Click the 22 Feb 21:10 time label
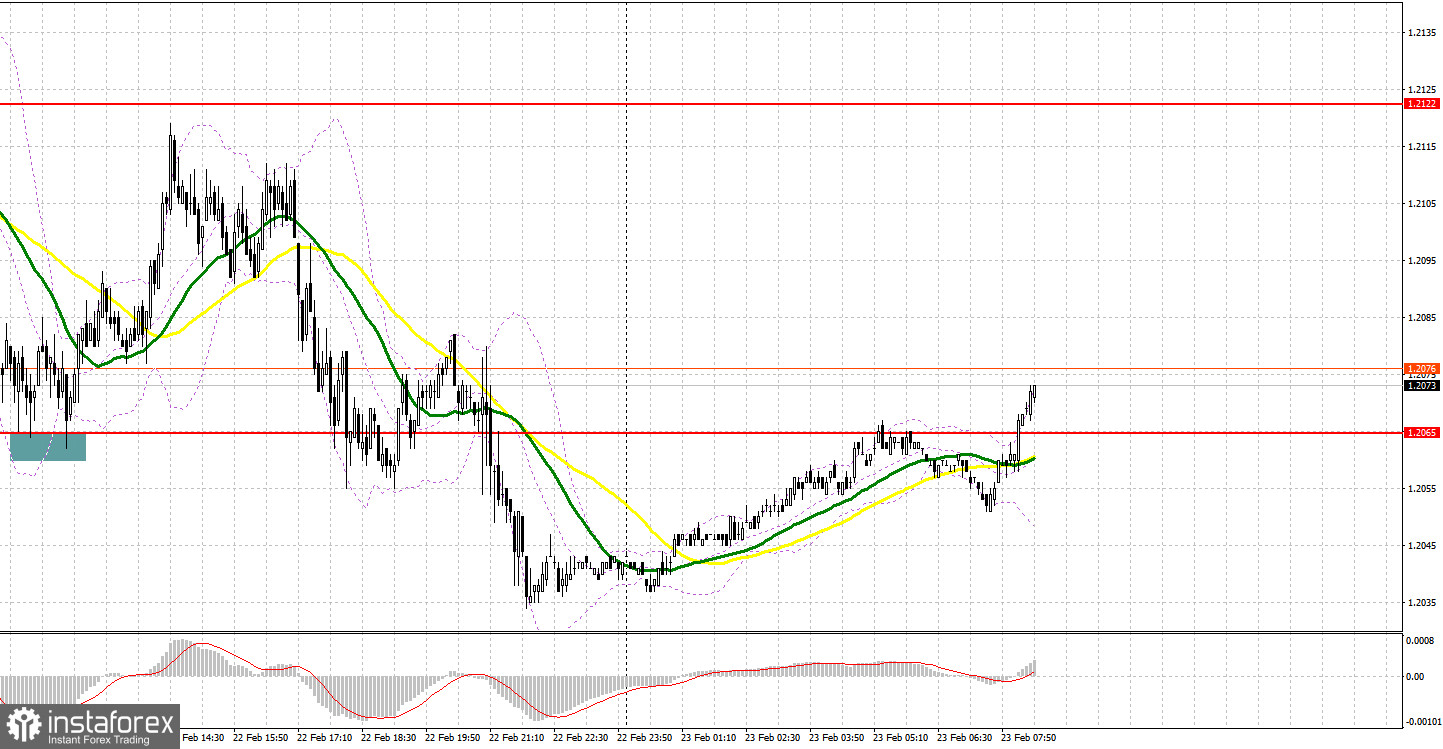Image resolution: width=1443 pixels, height=749 pixels. [518, 738]
